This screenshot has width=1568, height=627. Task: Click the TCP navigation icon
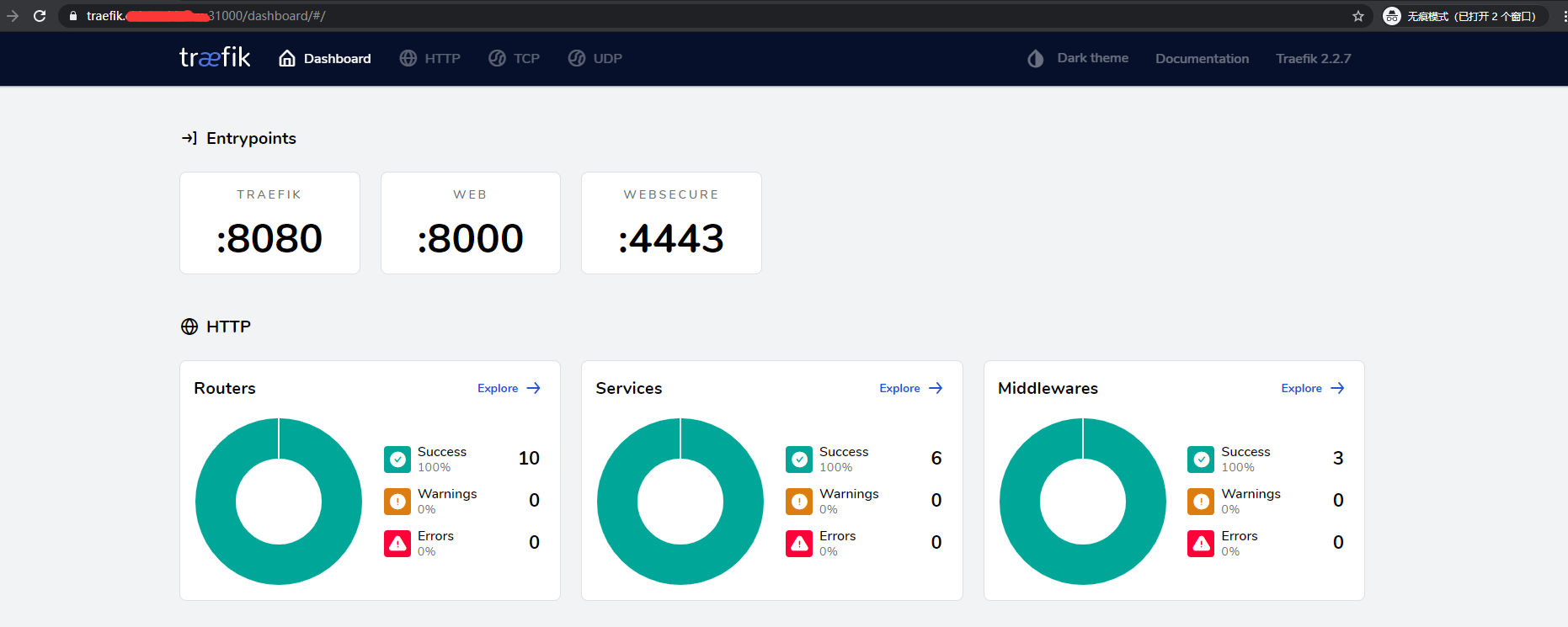(x=498, y=58)
